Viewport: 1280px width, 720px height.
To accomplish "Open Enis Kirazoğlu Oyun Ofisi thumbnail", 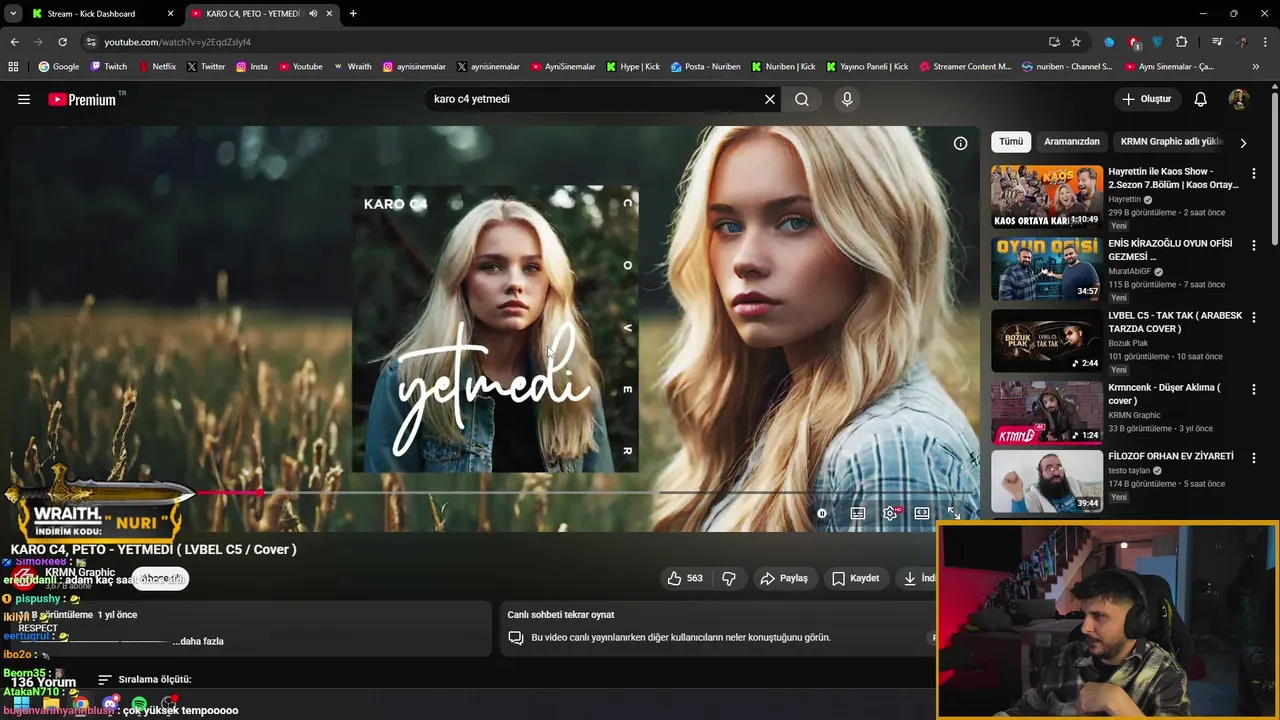I will [x=1047, y=269].
